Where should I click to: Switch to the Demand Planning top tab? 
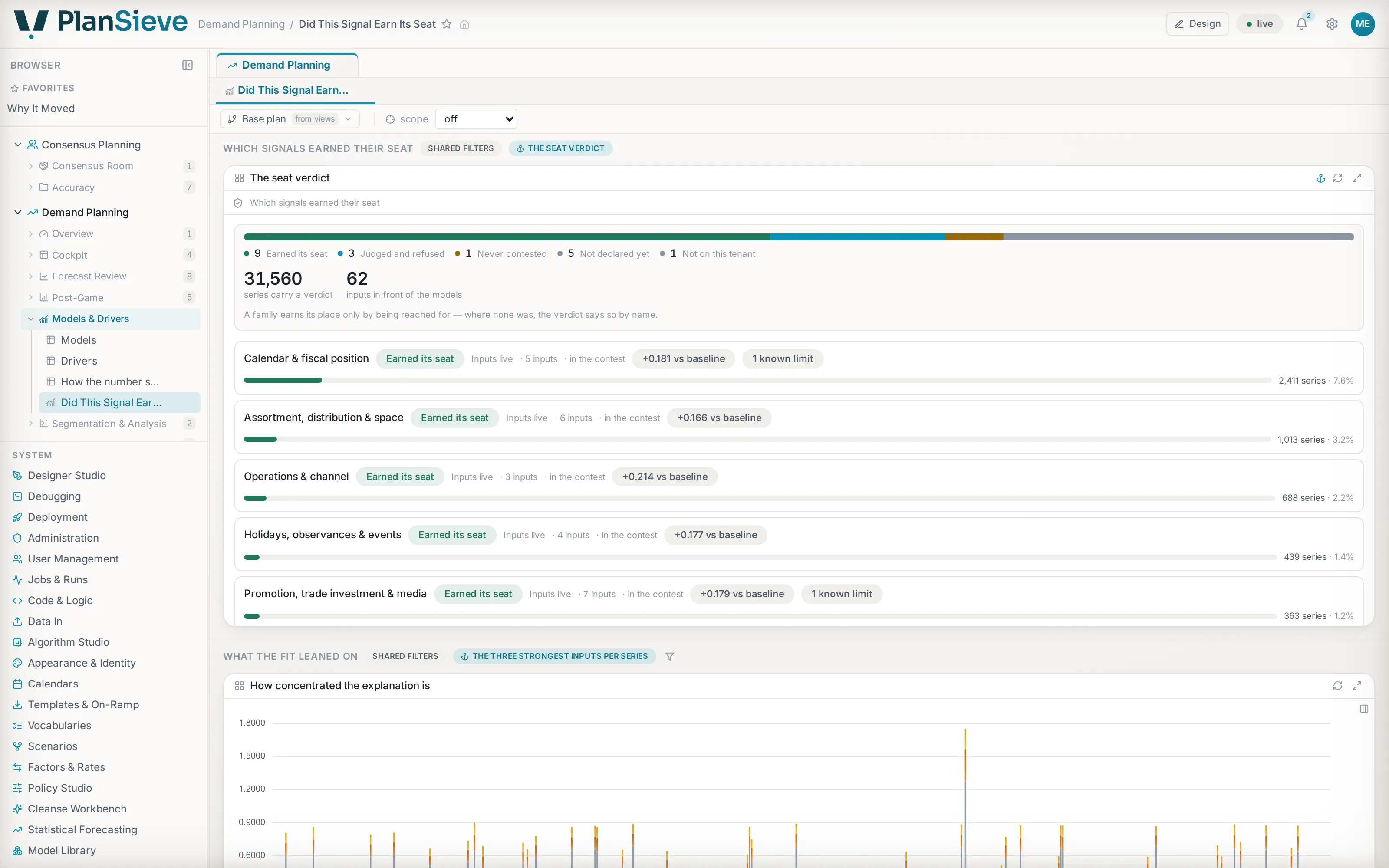tap(287, 65)
